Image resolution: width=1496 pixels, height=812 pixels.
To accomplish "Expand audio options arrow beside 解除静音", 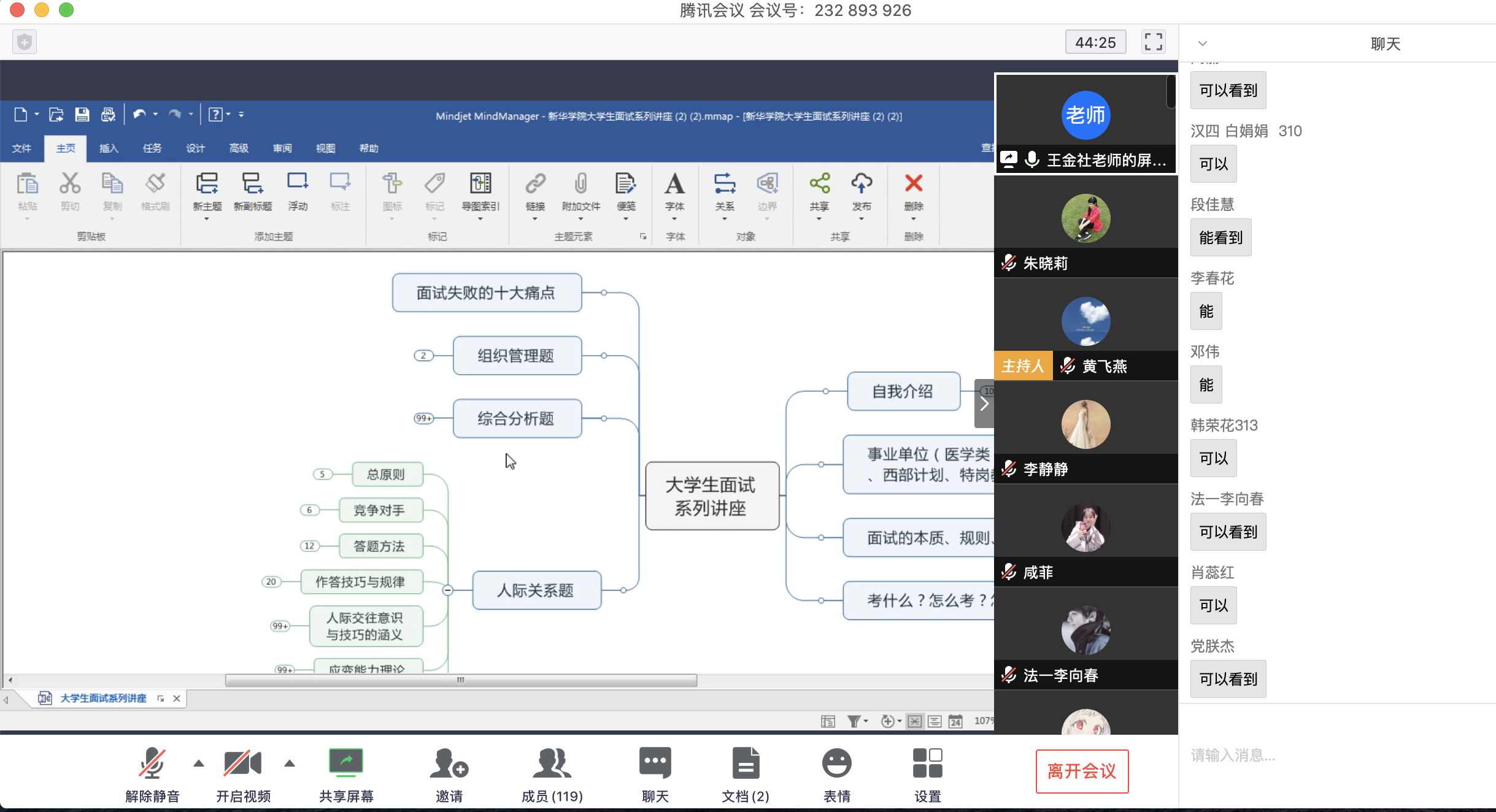I will click(198, 764).
